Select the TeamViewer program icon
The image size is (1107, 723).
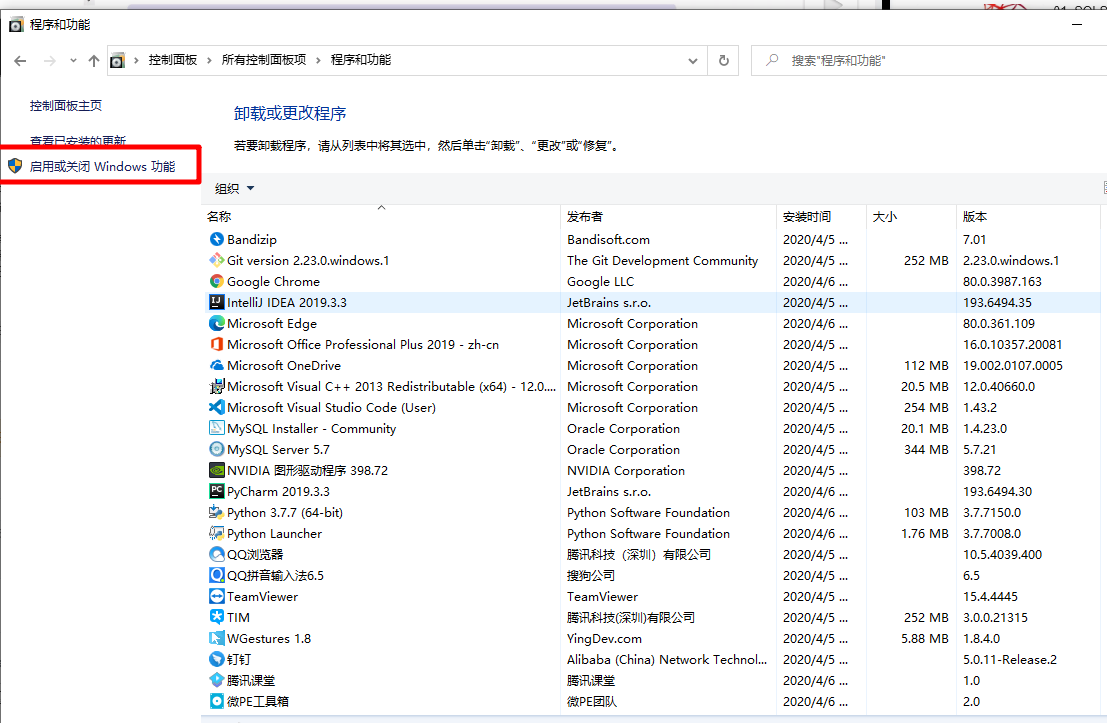pyautogui.click(x=217, y=596)
